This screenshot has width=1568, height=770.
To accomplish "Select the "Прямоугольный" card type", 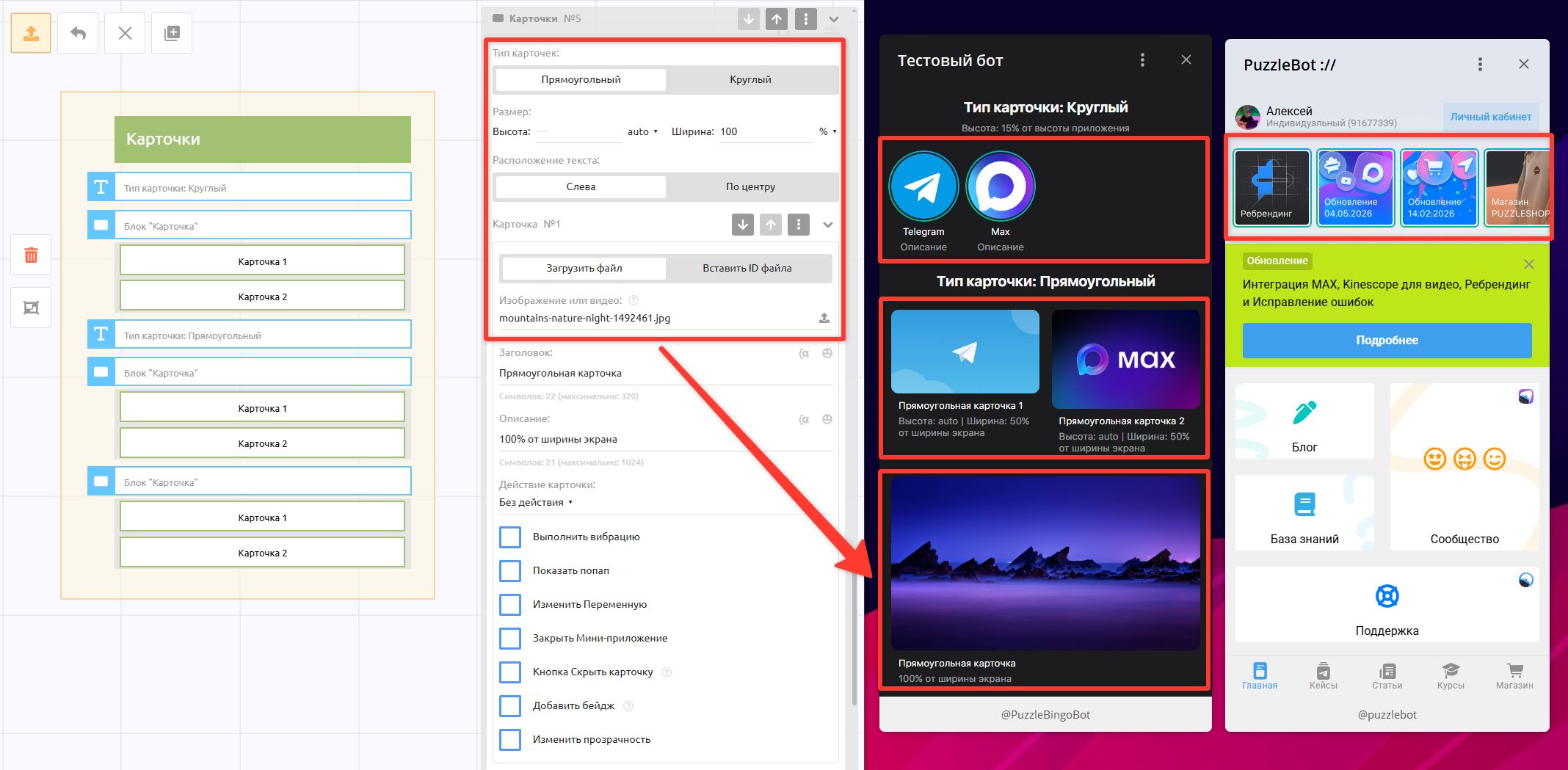I will point(581,79).
